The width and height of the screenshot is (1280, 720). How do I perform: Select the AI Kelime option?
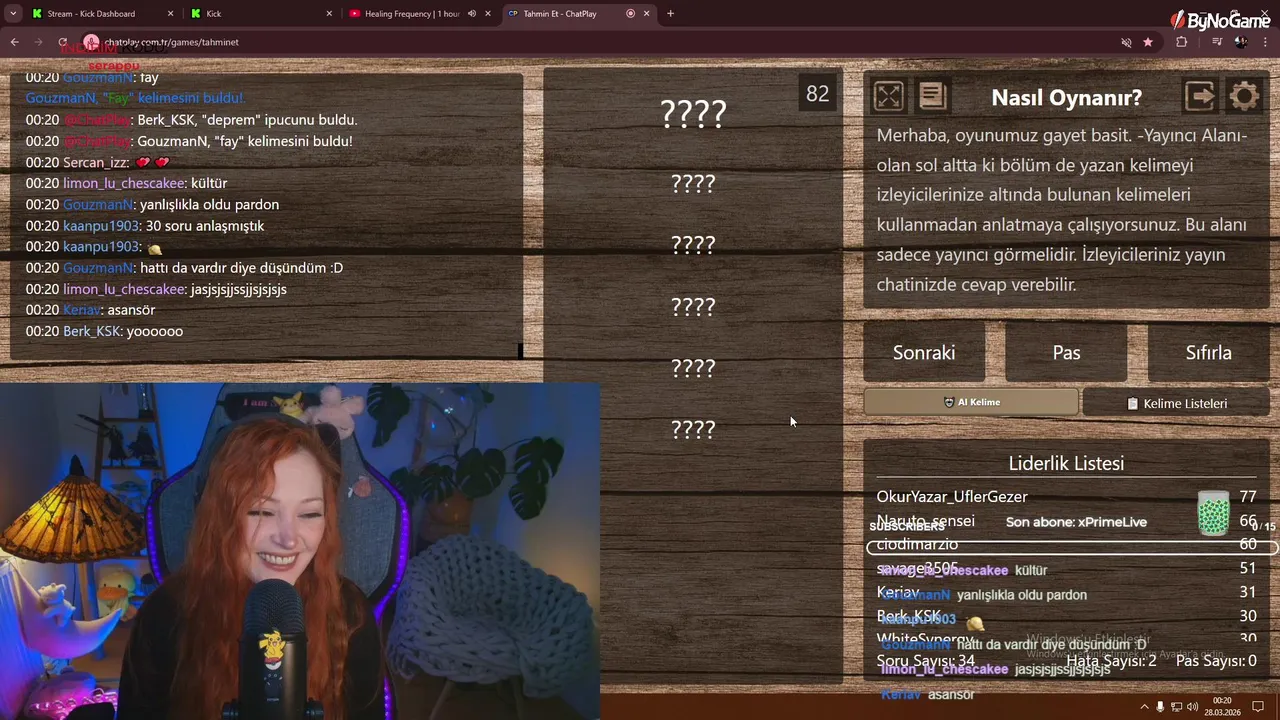(971, 402)
